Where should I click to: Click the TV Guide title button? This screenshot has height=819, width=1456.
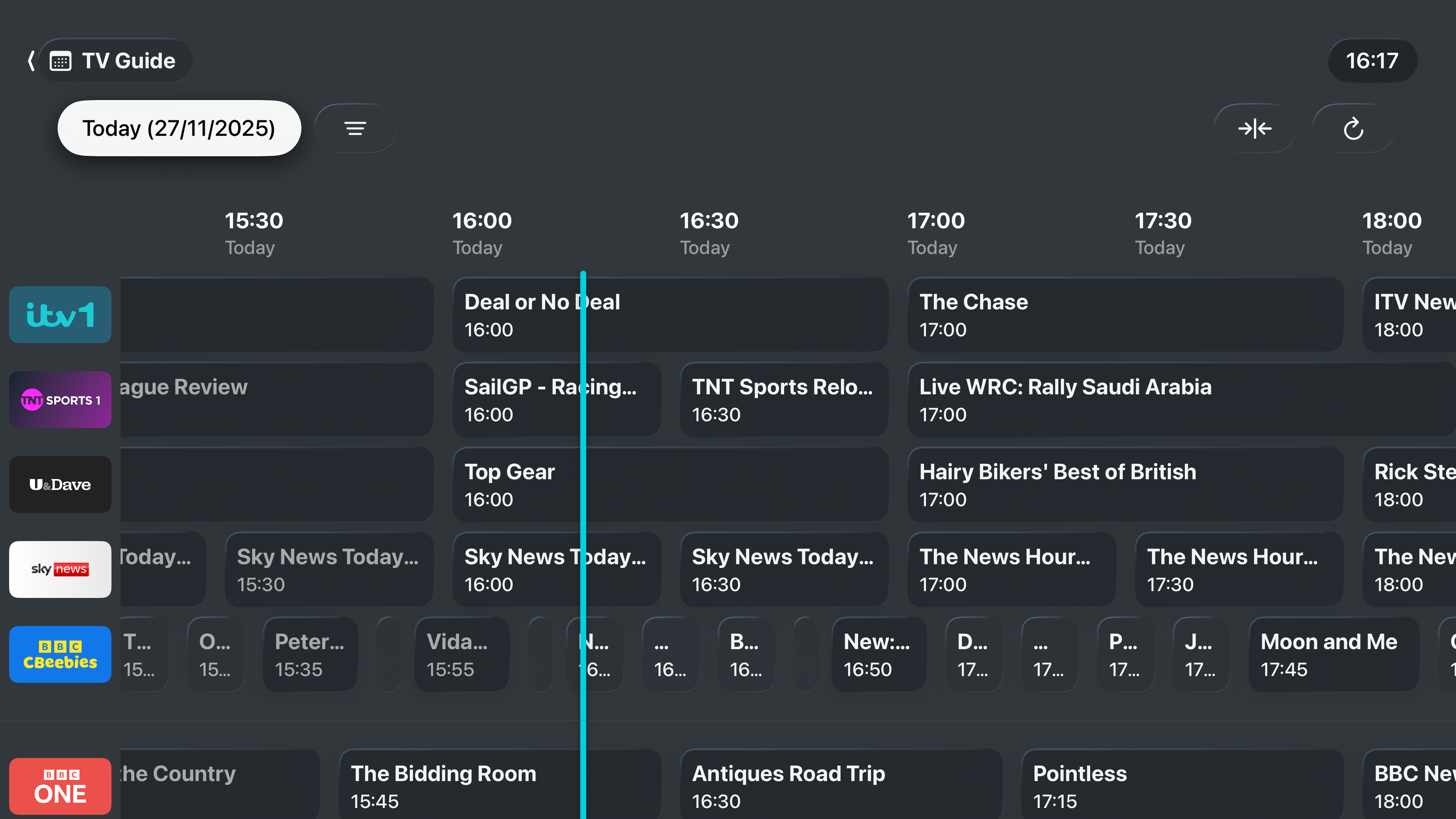[x=116, y=61]
